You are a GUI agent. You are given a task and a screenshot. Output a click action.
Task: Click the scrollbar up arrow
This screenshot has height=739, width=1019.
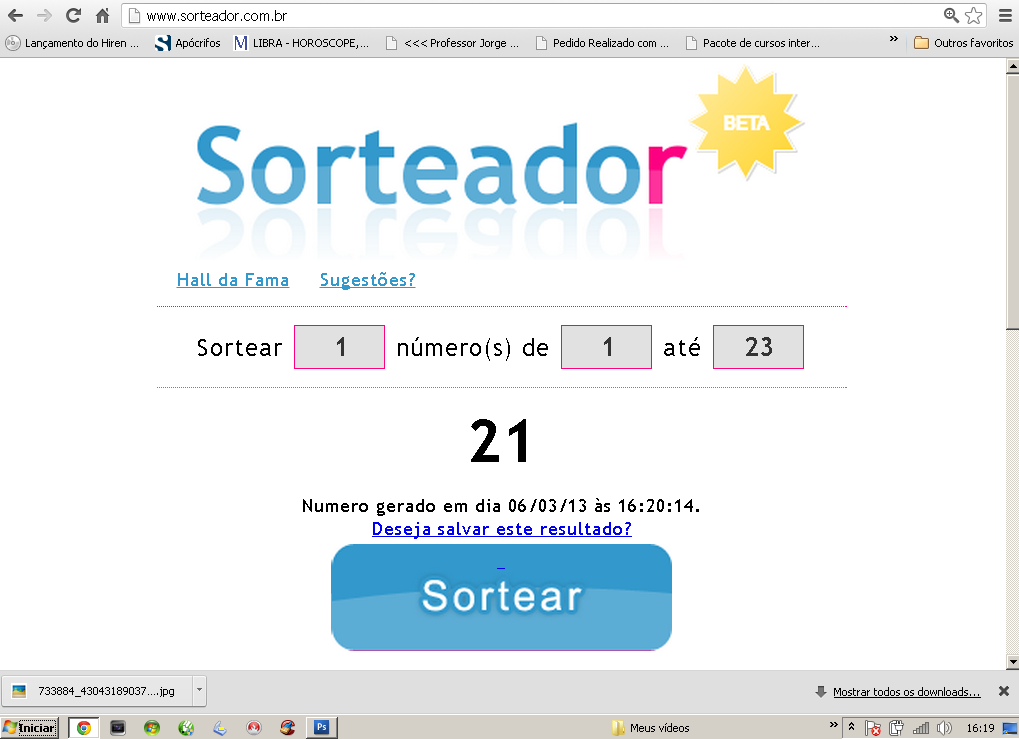click(x=1013, y=66)
